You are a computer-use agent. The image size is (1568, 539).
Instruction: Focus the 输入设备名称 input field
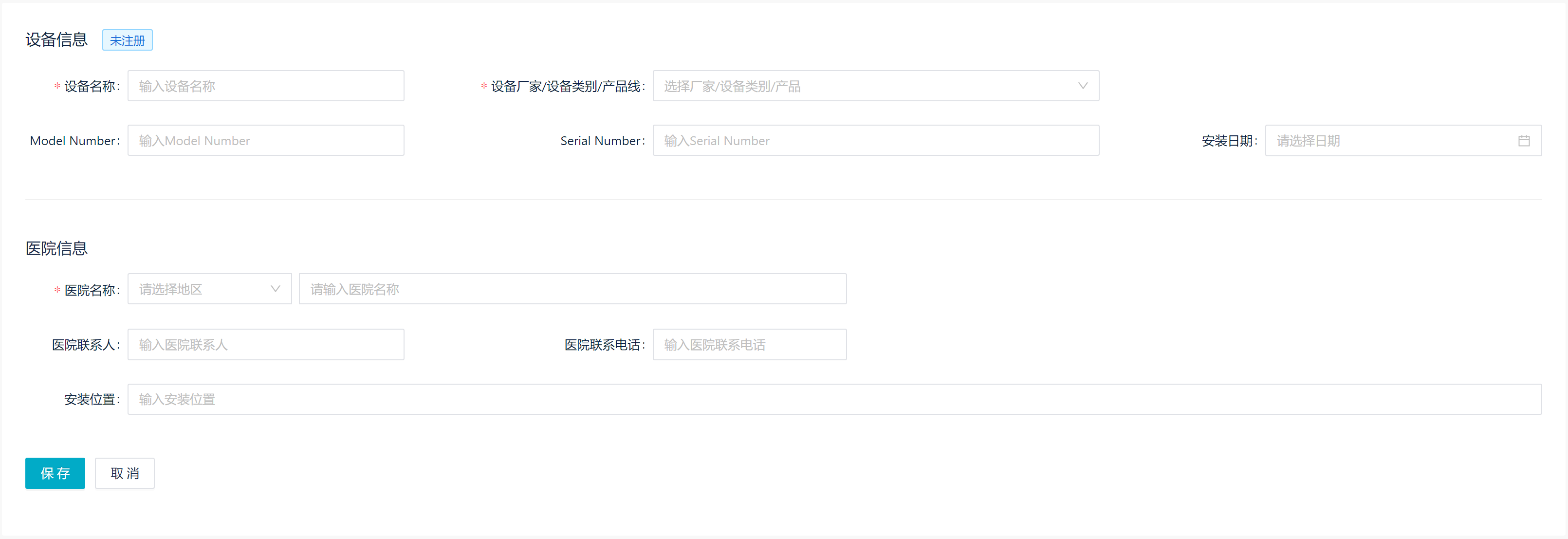pyautogui.click(x=266, y=86)
